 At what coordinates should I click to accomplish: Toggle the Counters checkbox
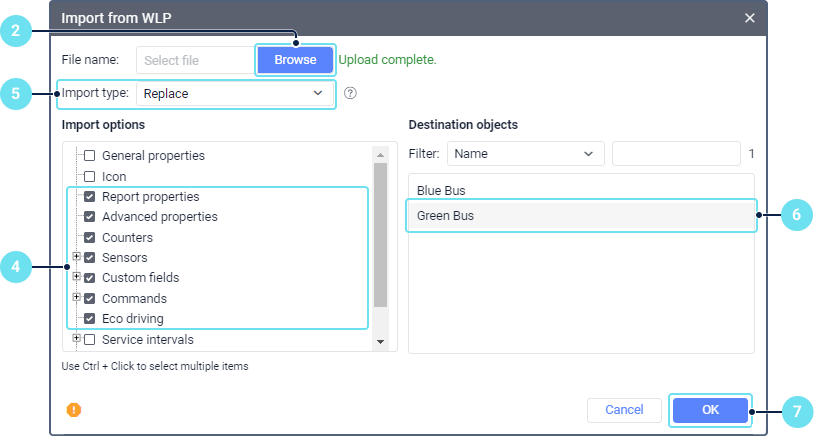pyautogui.click(x=90, y=238)
